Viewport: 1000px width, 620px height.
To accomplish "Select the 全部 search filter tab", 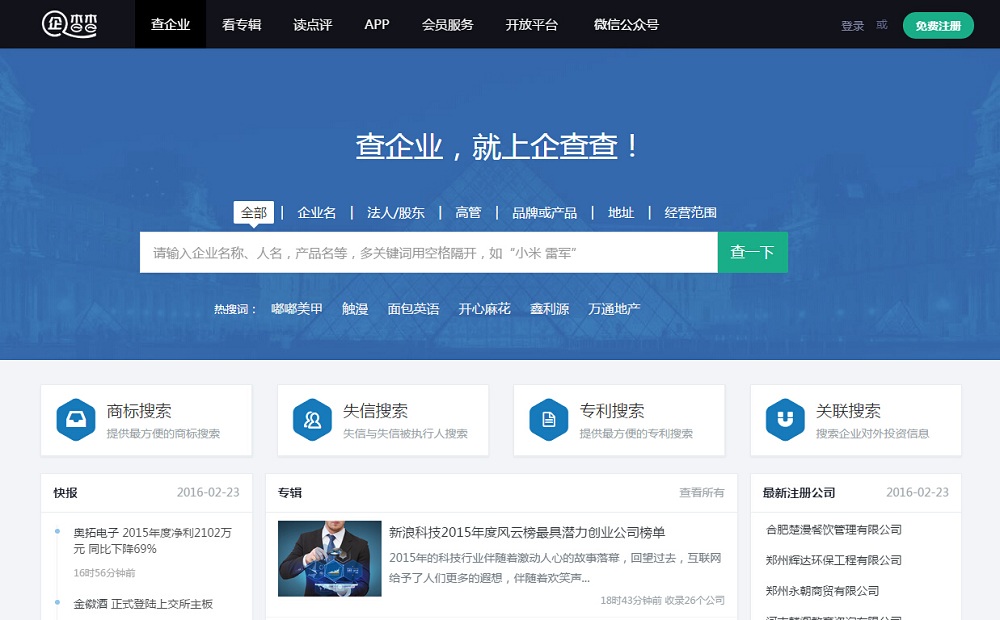I will [254, 212].
